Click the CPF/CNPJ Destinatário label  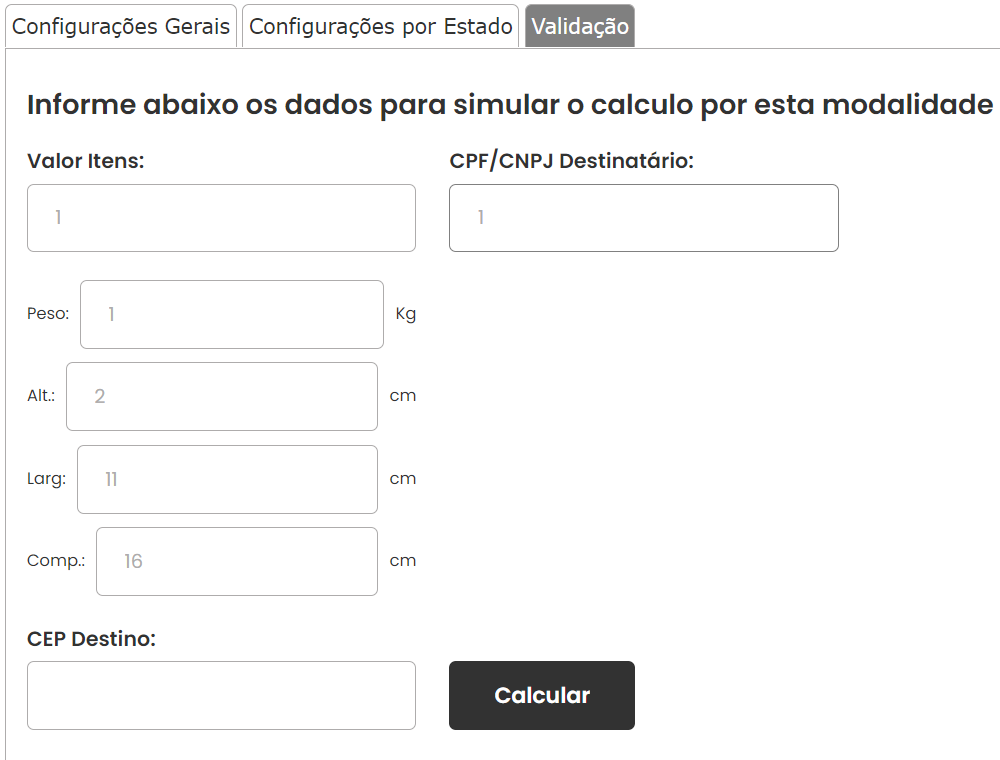coord(571,161)
